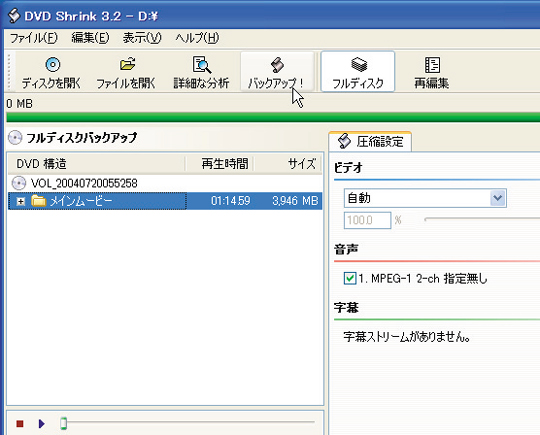Open the ファイル(F) menu
This screenshot has width=540, height=435.
pos(33,38)
